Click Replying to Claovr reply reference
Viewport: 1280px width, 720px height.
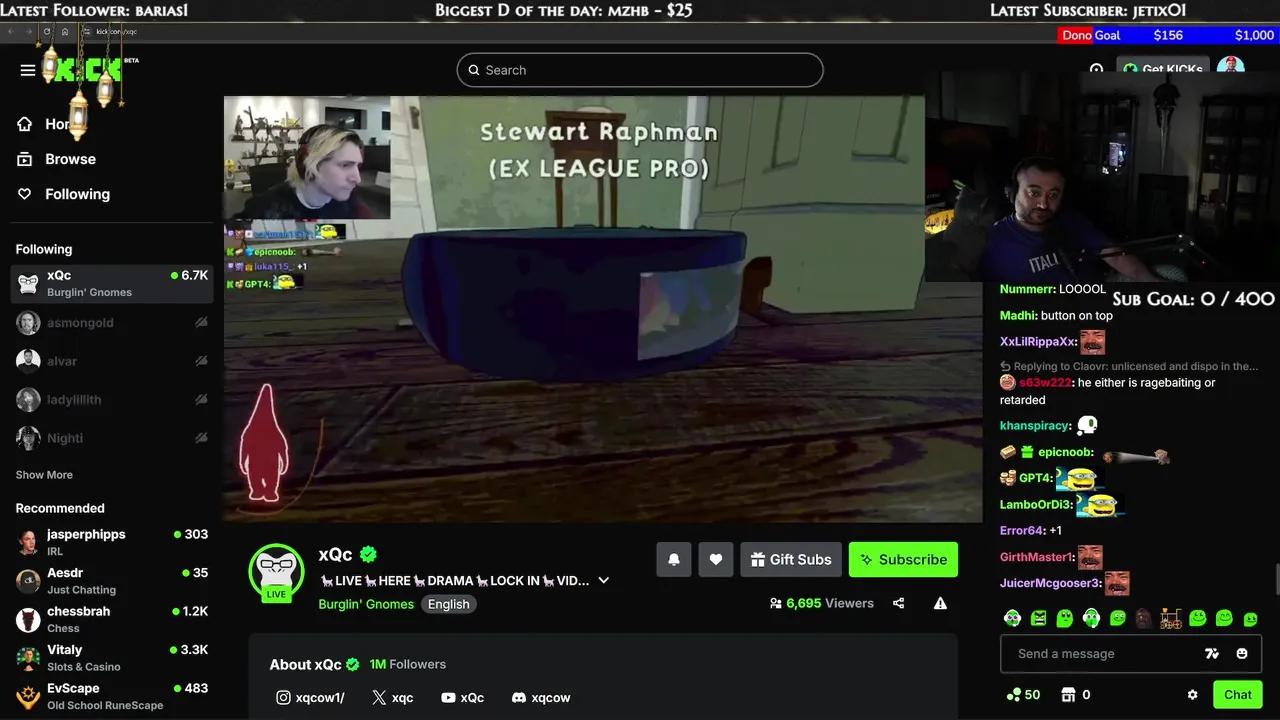coord(1128,367)
